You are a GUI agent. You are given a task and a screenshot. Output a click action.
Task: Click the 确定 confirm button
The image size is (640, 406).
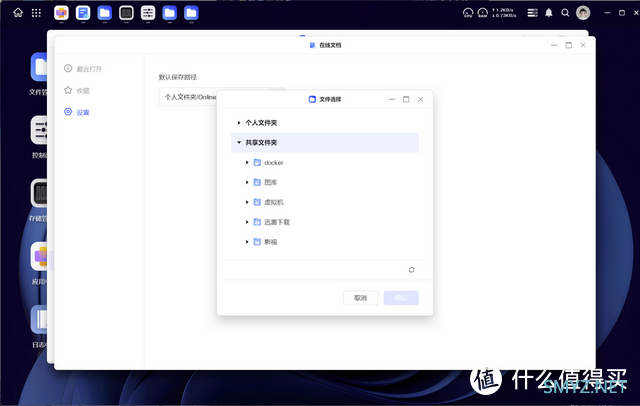[401, 298]
